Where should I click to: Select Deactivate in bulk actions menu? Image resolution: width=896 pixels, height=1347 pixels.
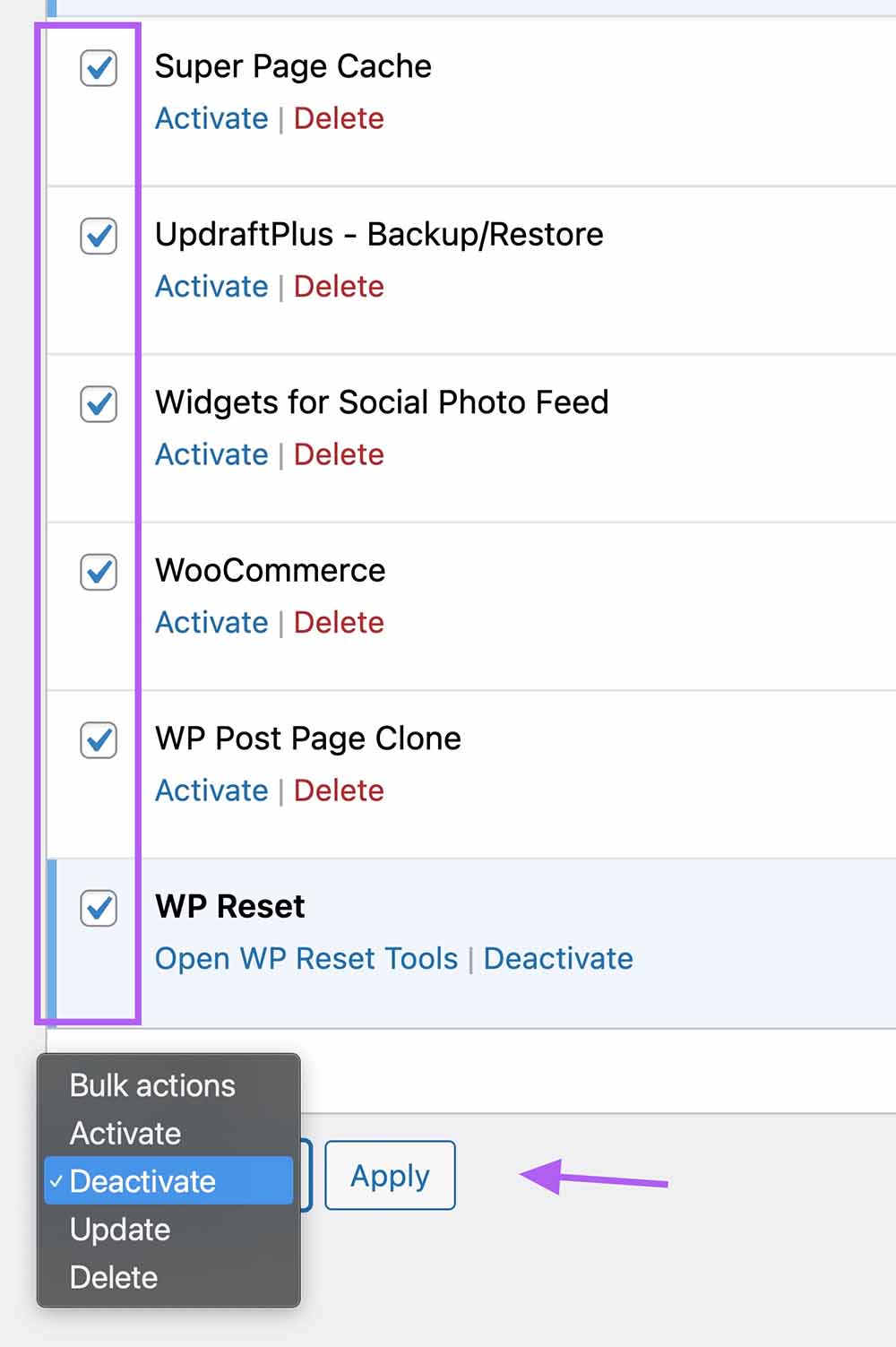coord(143,1181)
